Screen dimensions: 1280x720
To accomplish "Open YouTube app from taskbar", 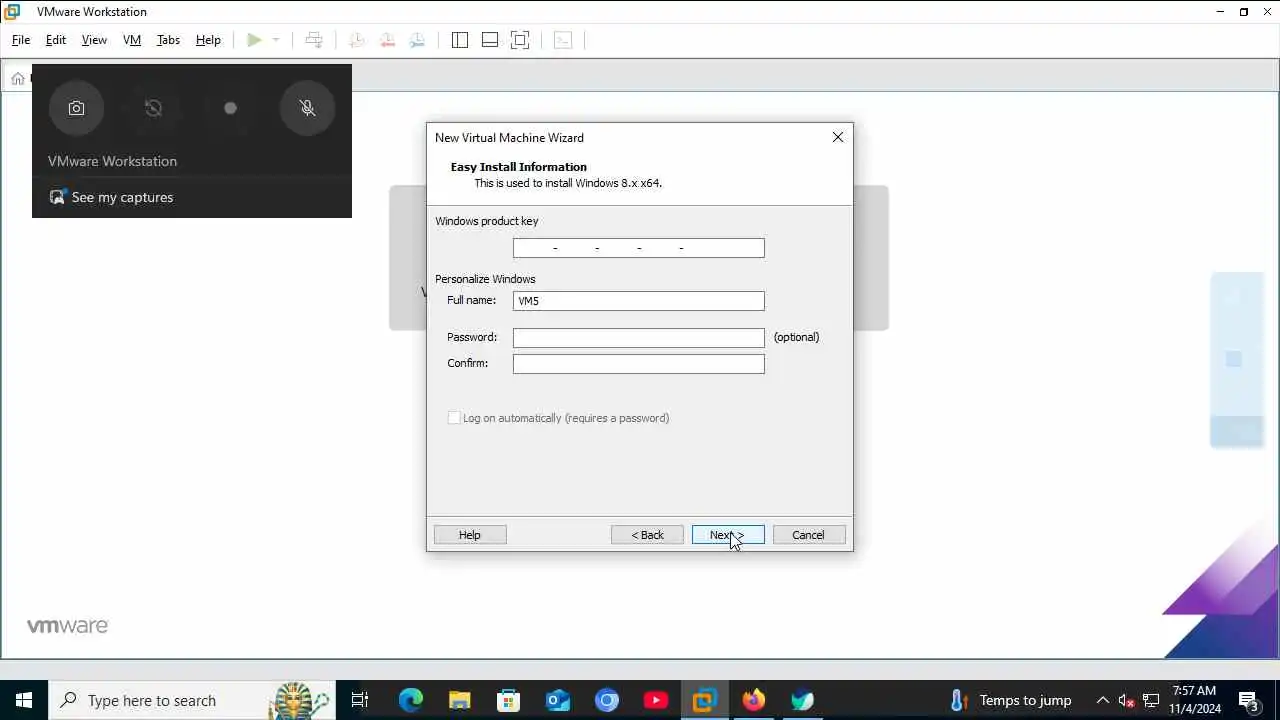I will (656, 700).
